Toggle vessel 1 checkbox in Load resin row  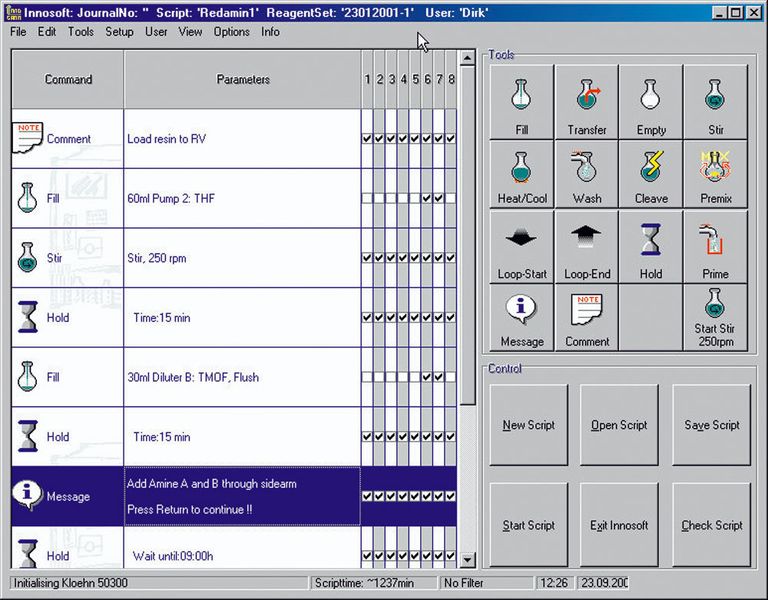point(367,139)
